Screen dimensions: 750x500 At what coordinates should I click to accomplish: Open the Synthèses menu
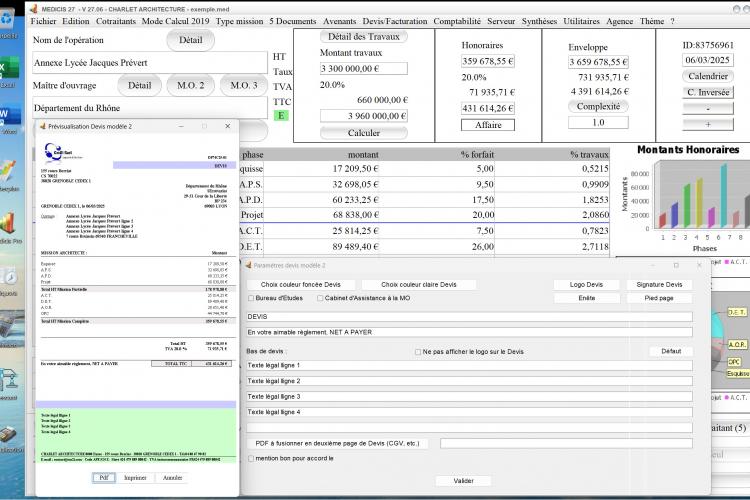click(539, 21)
